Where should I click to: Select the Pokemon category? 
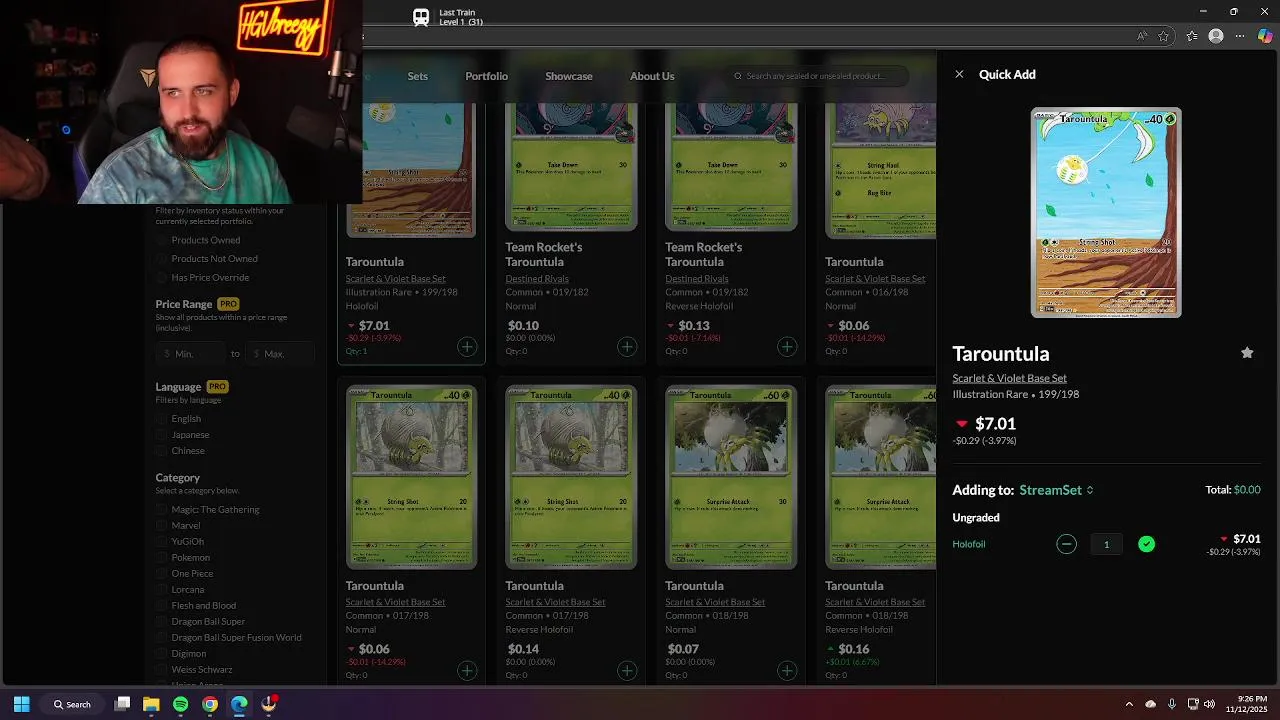[x=161, y=558]
